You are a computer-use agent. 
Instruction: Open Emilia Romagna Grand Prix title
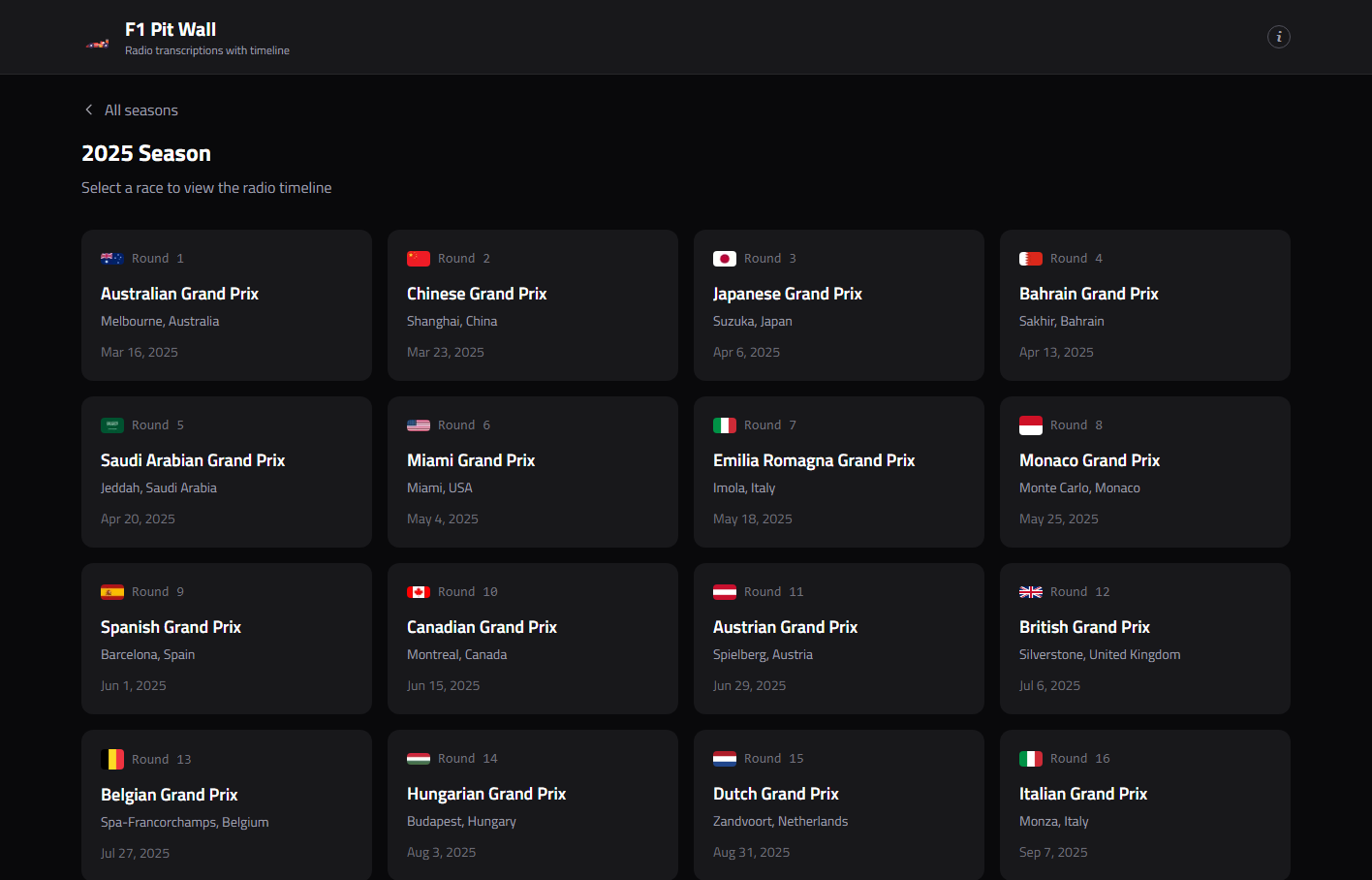pos(814,460)
